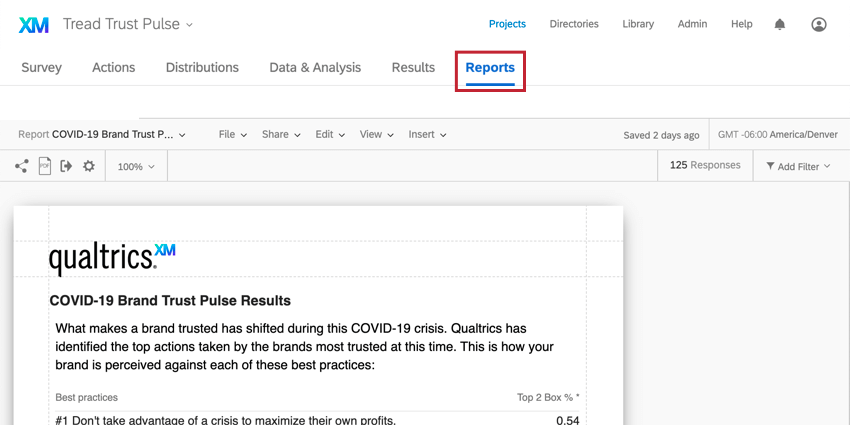Click Add Filter dropdown
Image resolution: width=850 pixels, height=425 pixels.
point(798,166)
